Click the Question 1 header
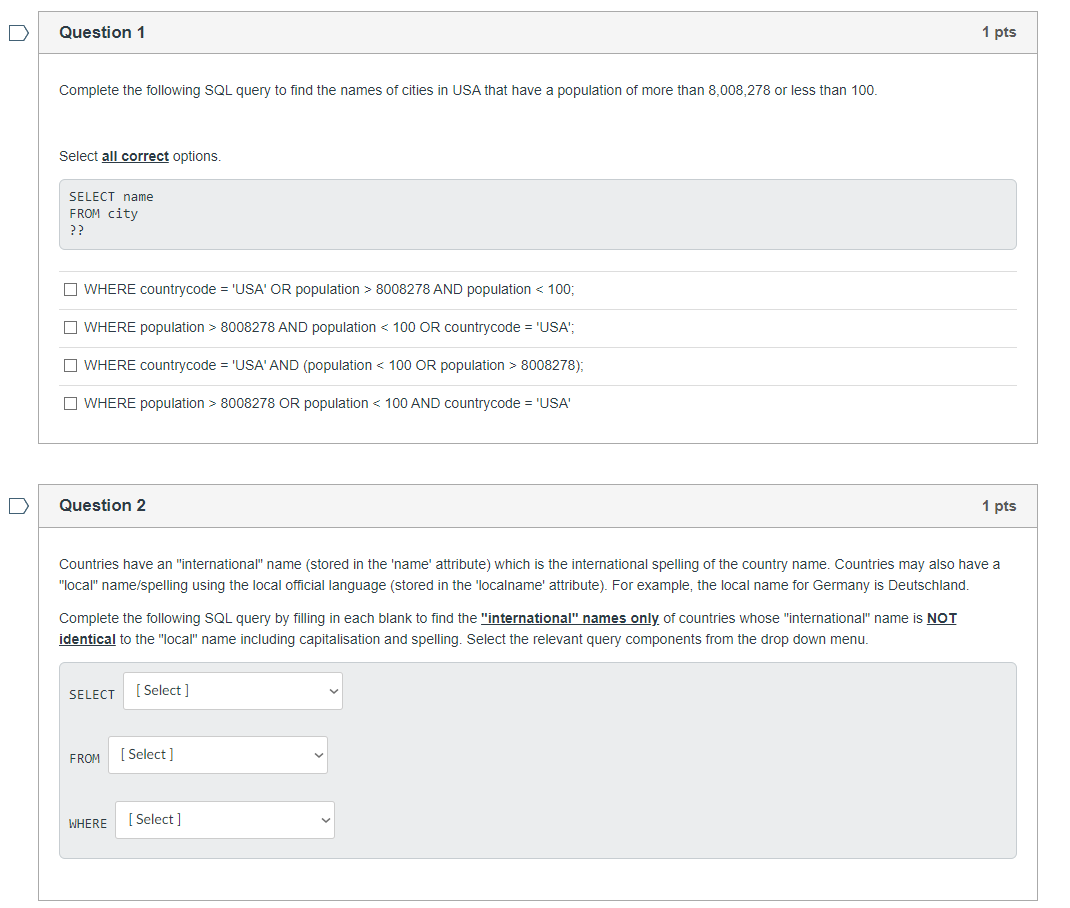The width and height of the screenshot is (1070, 908). [102, 32]
